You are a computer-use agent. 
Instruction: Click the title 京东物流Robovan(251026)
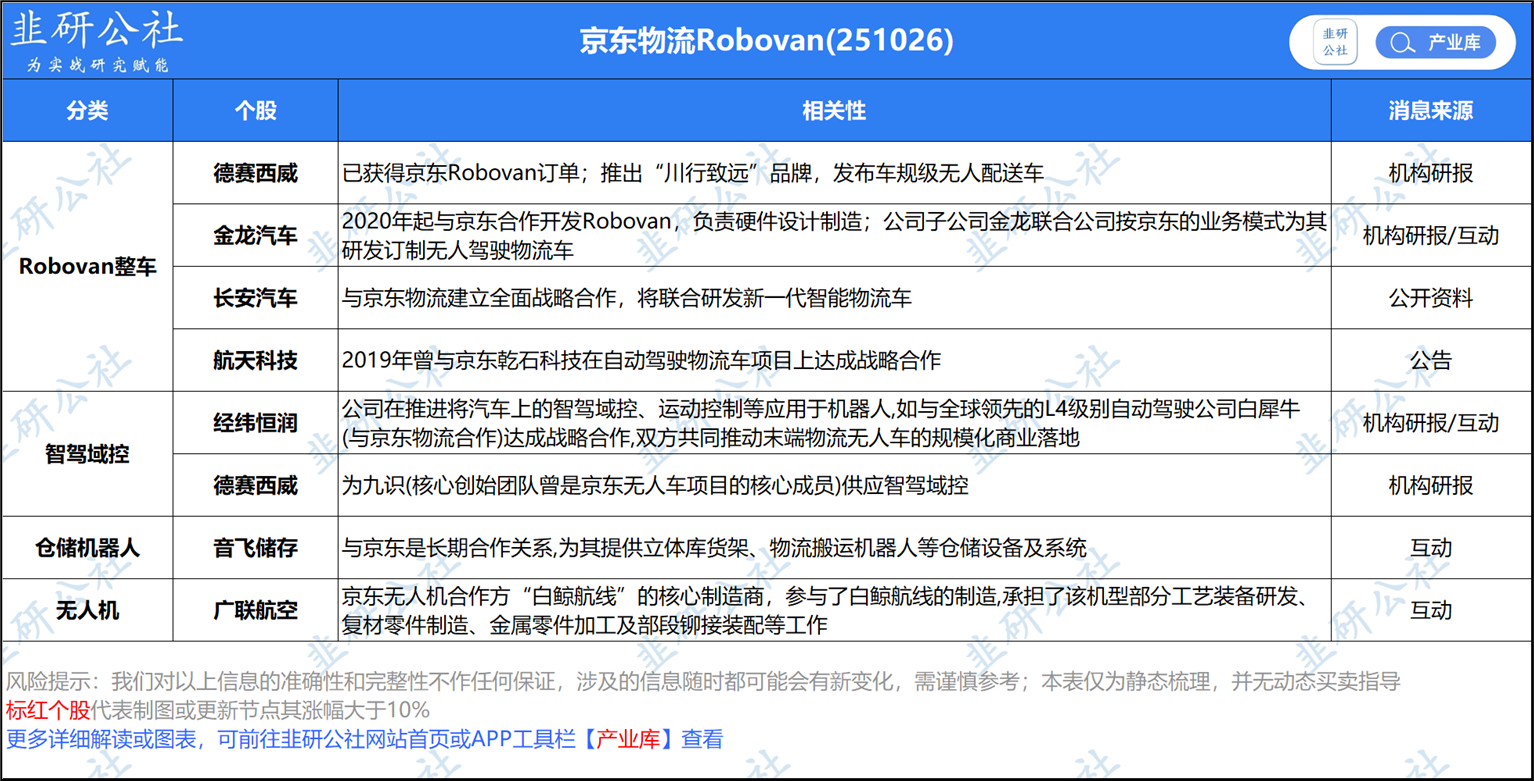click(x=766, y=41)
